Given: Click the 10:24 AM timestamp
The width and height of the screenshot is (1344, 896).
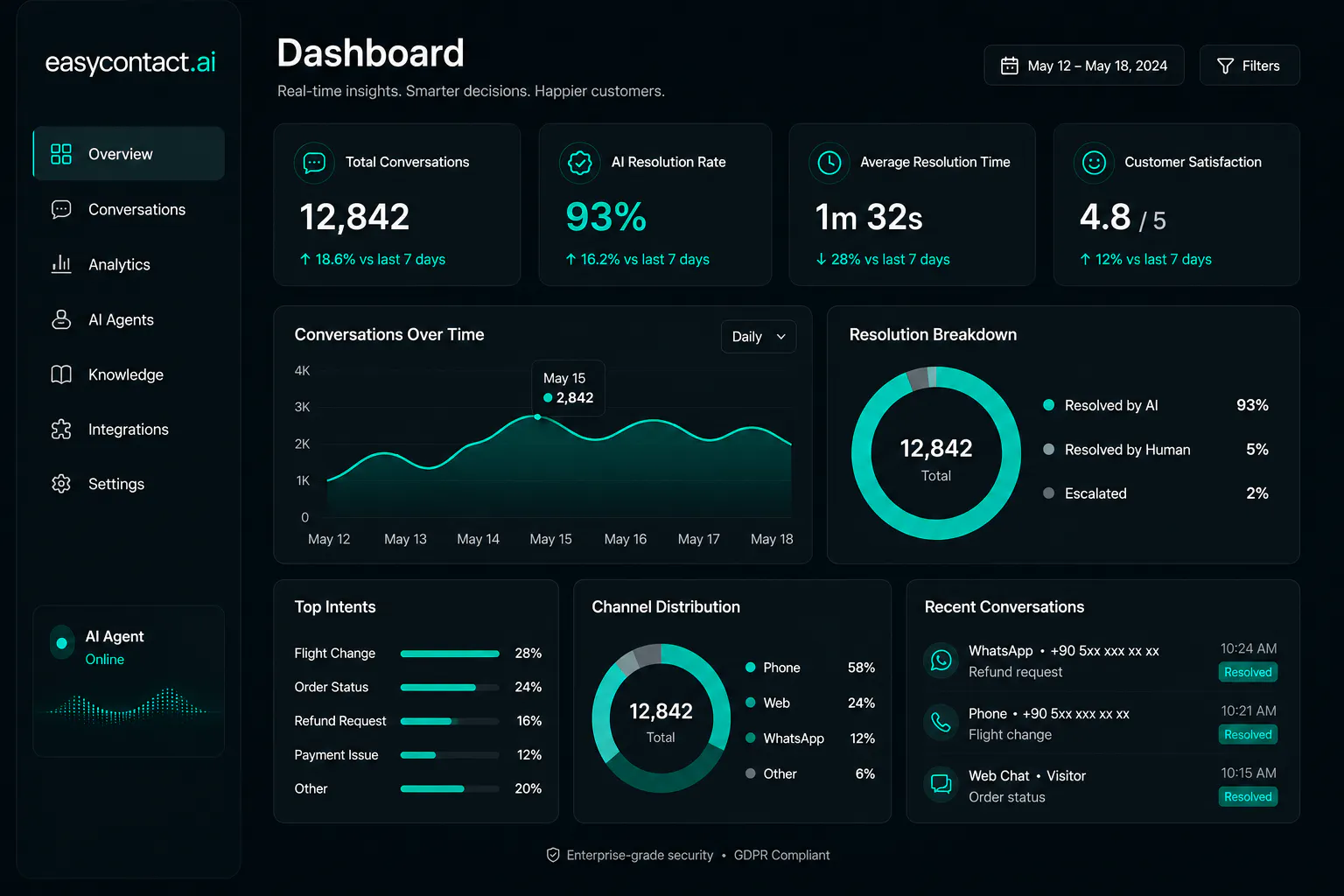Looking at the screenshot, I should point(1249,648).
